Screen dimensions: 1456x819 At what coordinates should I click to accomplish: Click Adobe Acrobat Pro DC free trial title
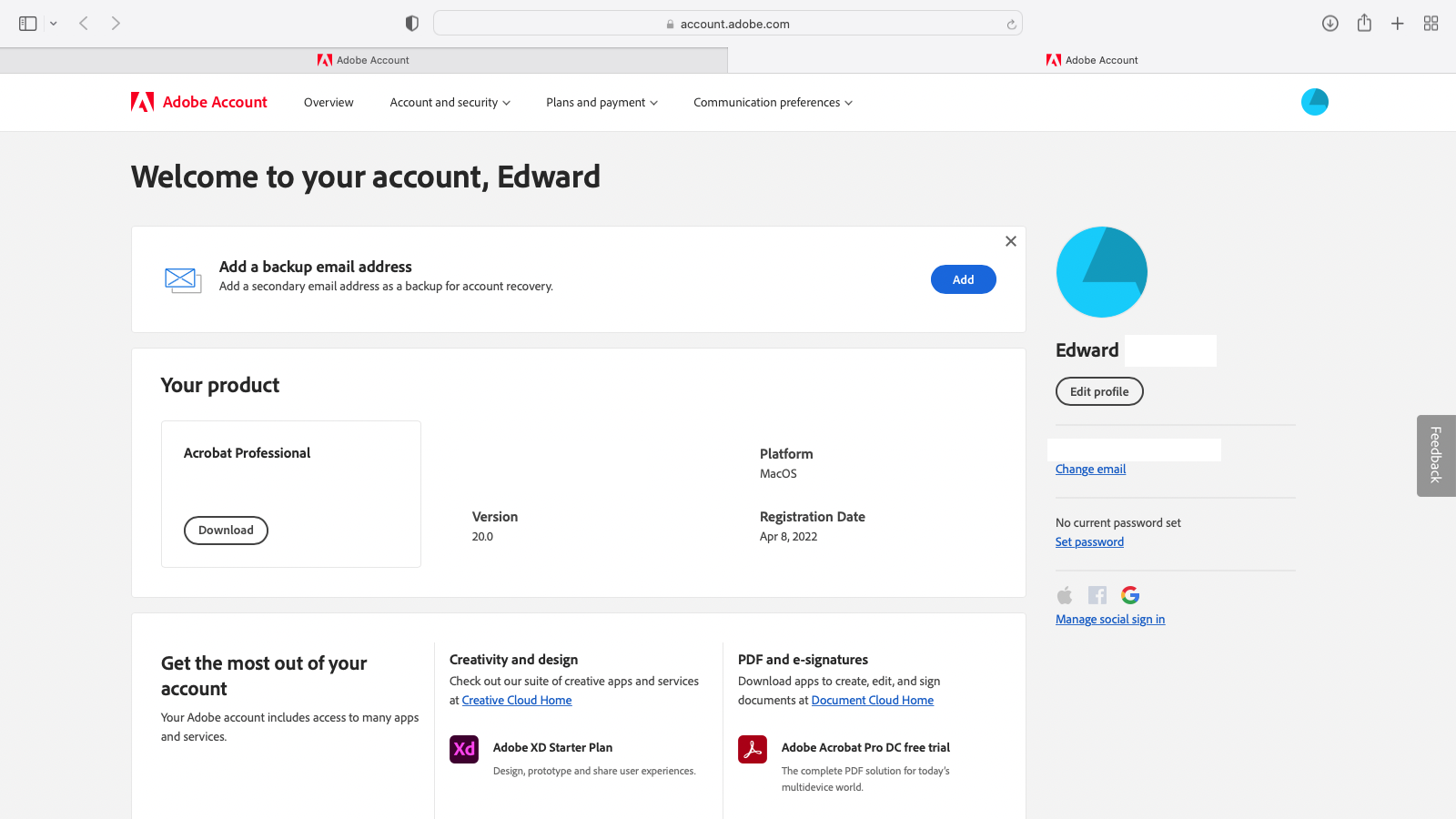865,748
